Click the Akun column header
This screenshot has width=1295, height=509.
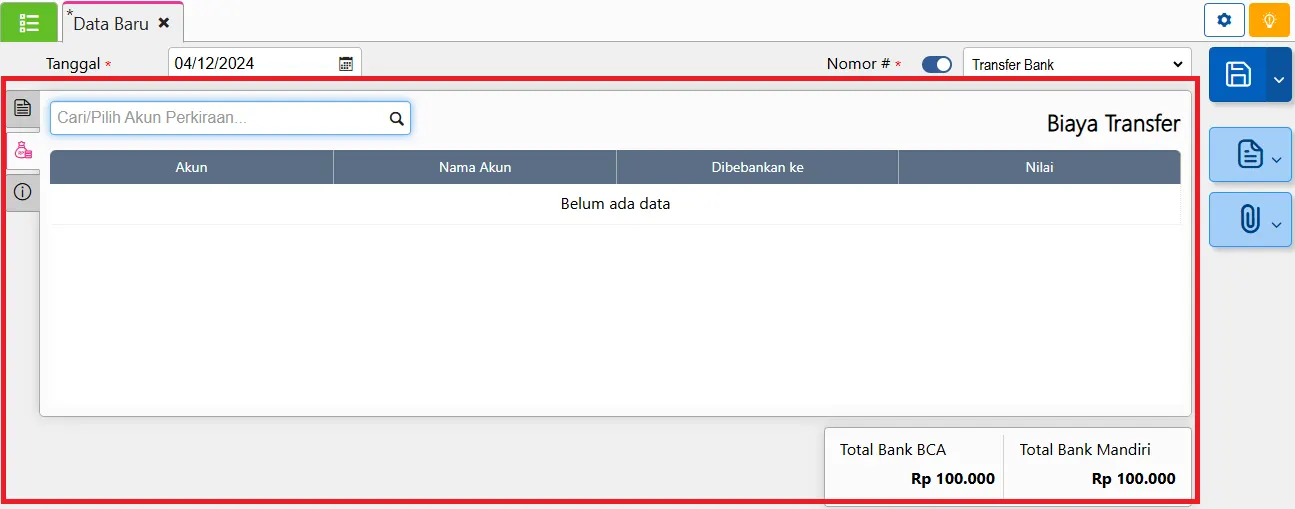click(x=191, y=167)
